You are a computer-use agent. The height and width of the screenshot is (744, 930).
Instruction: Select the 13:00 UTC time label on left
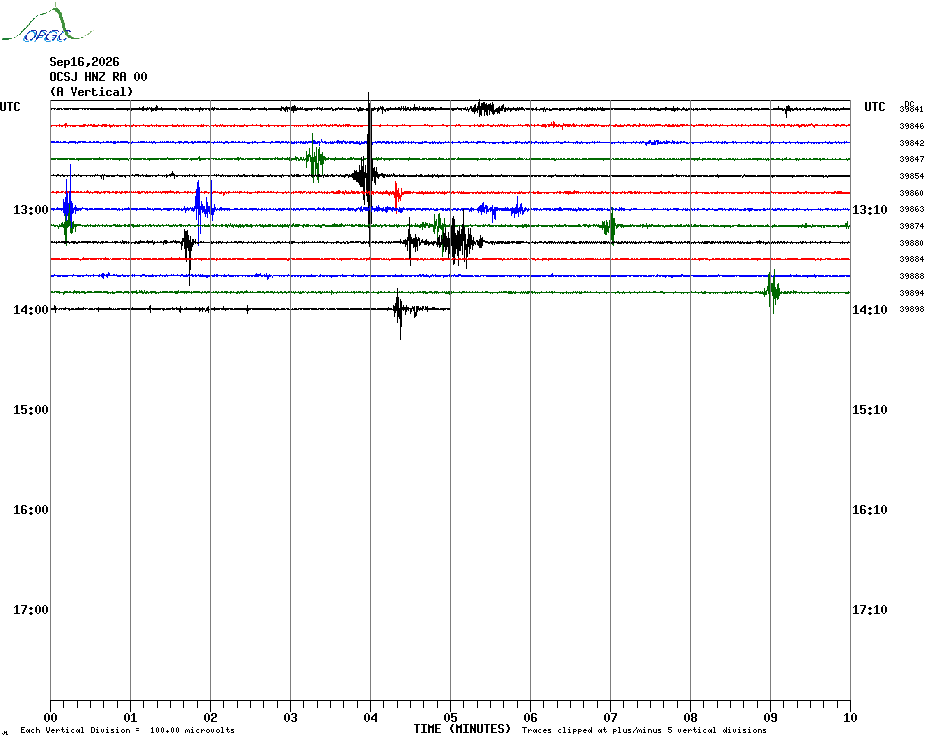click(x=31, y=209)
